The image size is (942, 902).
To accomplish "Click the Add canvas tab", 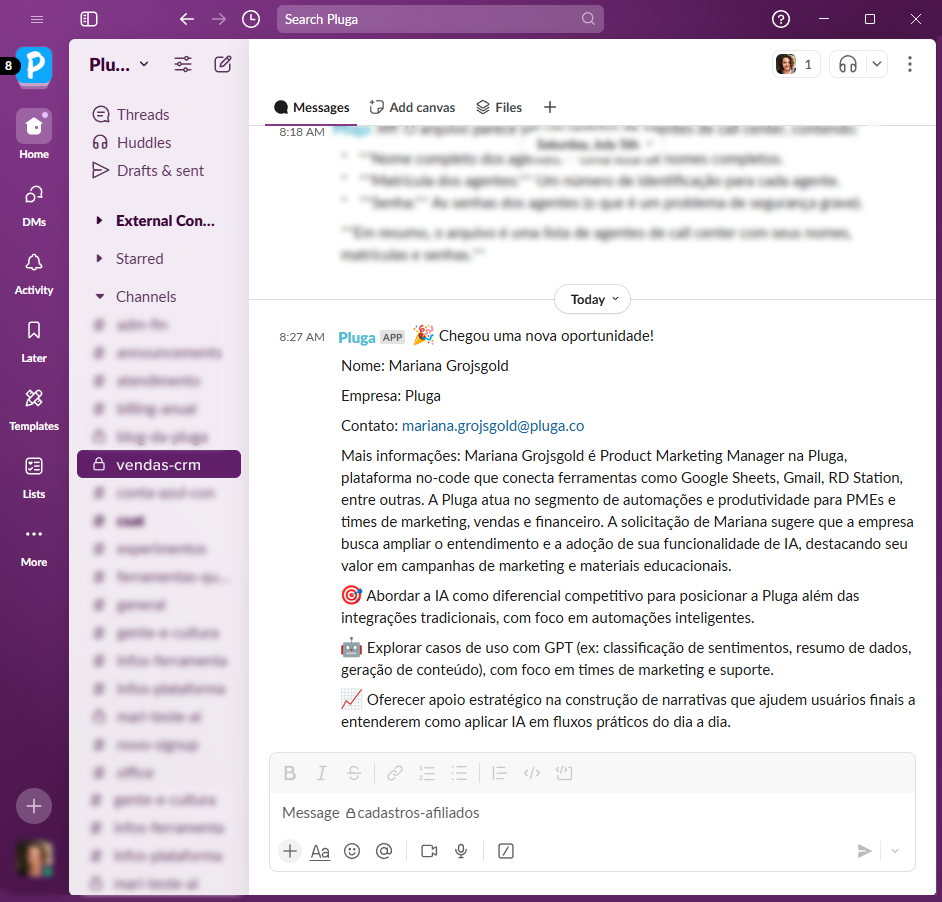I will 413,108.
